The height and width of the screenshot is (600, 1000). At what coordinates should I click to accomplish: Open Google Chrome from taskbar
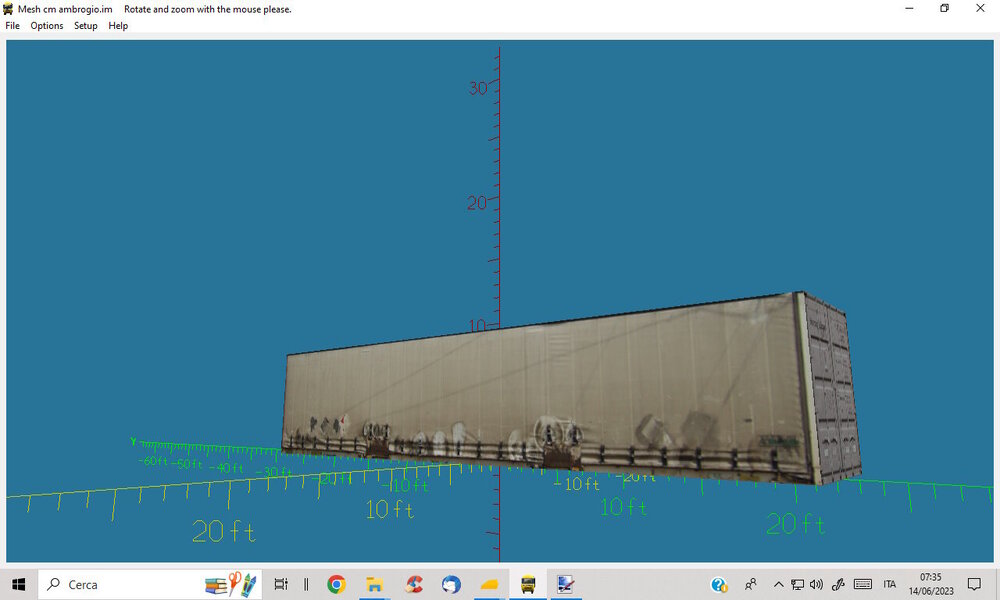pyautogui.click(x=336, y=584)
